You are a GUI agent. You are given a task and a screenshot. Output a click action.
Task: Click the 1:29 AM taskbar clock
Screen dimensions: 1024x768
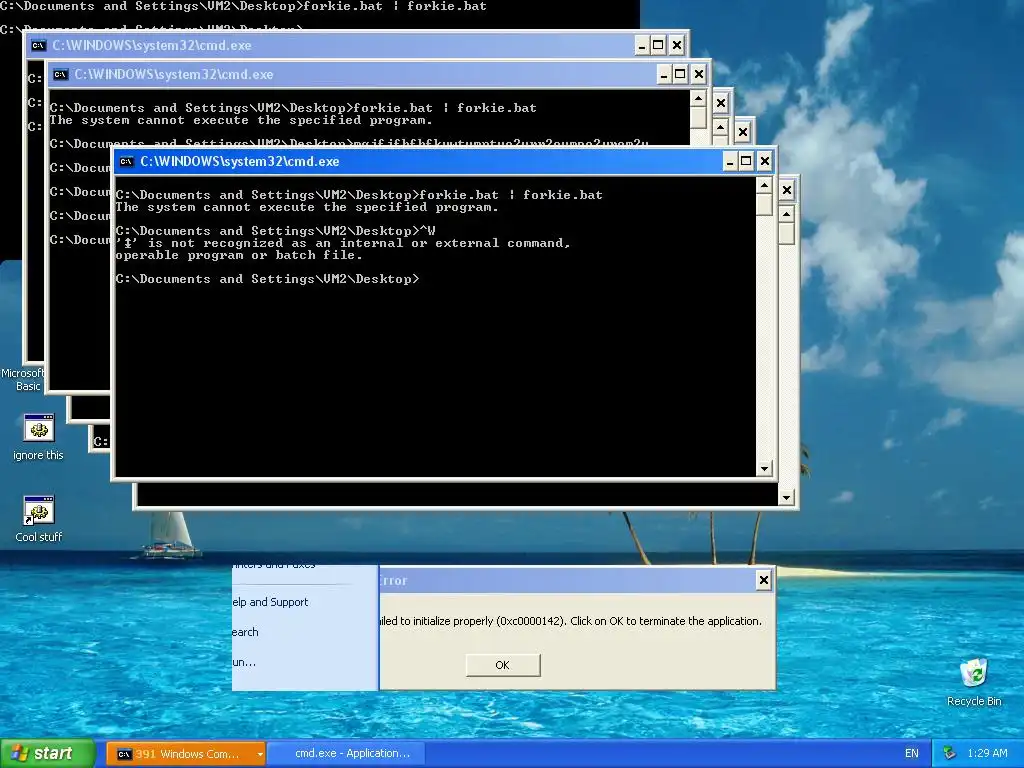(987, 754)
